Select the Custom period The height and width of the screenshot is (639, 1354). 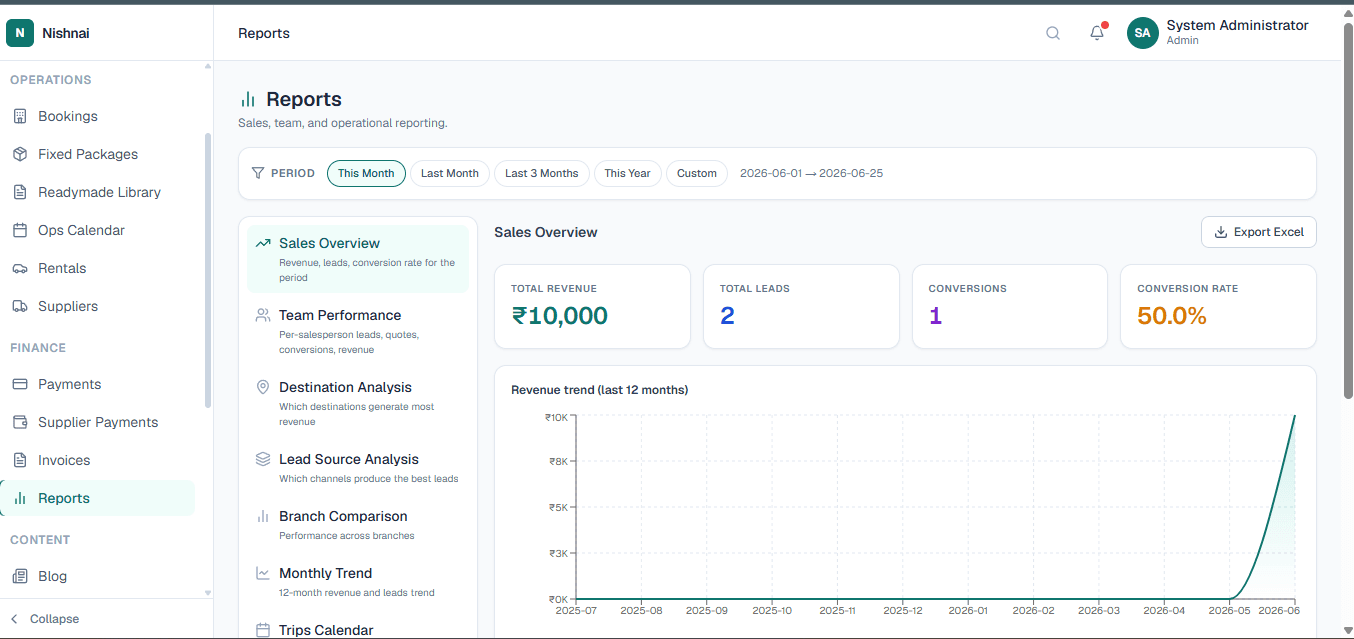coord(697,173)
